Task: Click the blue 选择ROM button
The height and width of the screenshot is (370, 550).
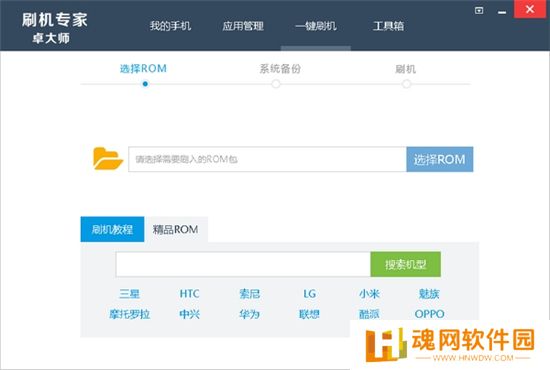Action: coord(440,159)
